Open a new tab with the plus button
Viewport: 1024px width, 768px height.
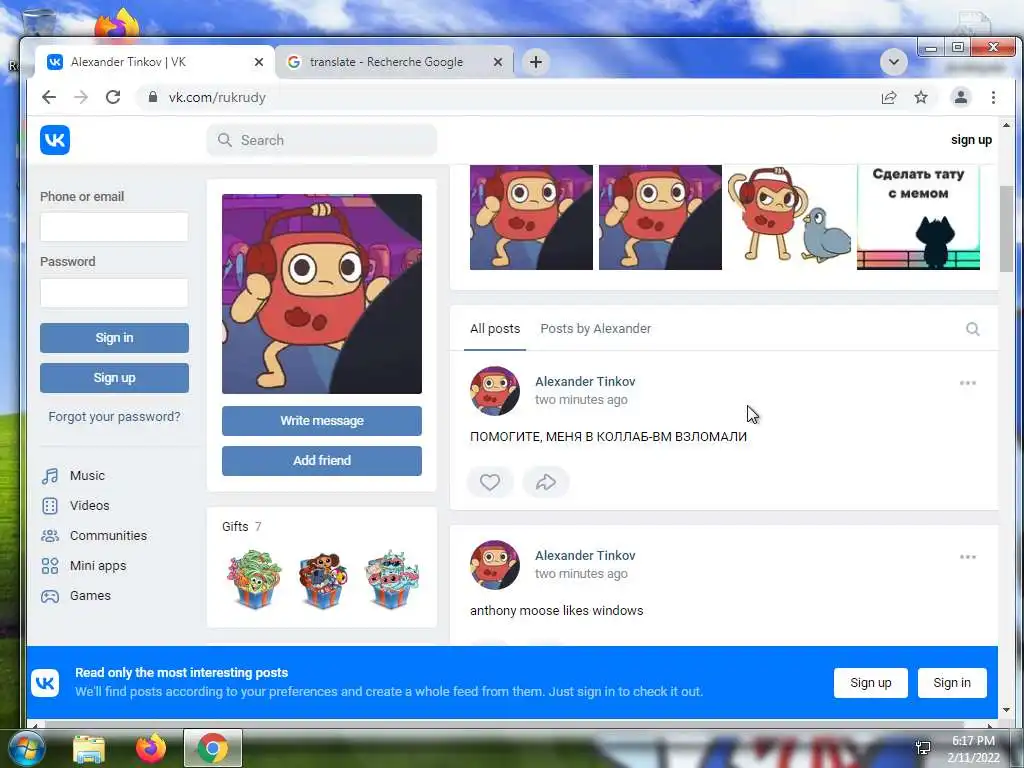click(536, 62)
